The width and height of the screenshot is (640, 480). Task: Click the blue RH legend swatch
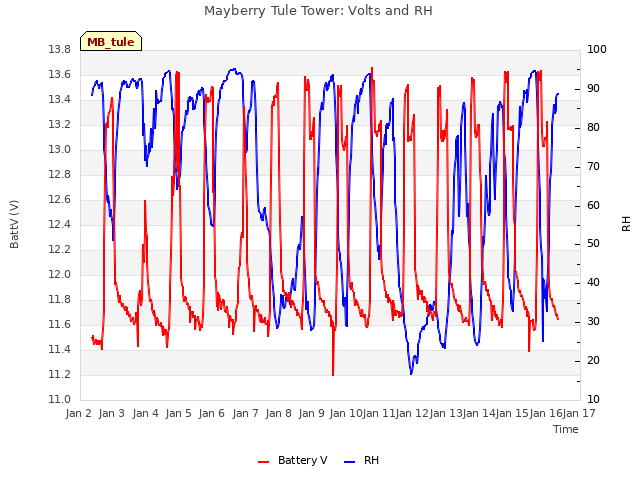(349, 461)
